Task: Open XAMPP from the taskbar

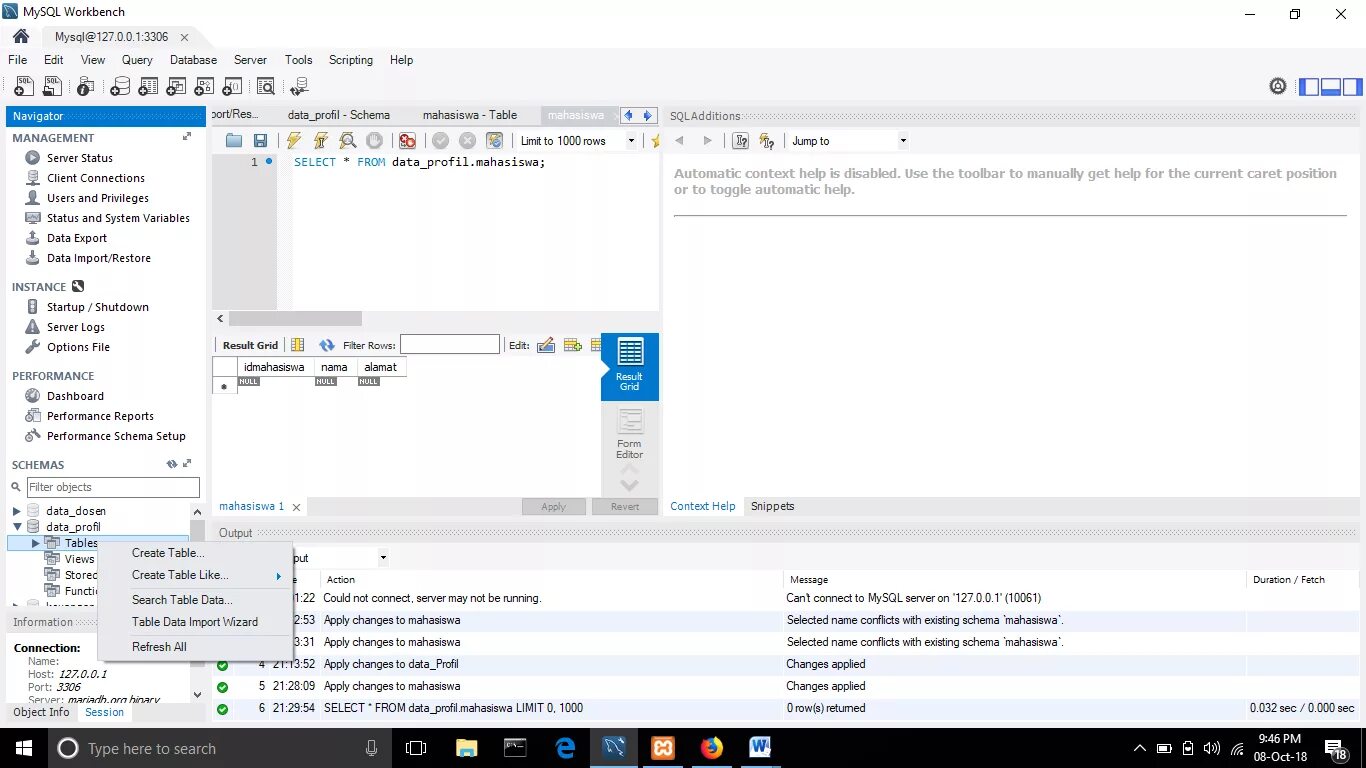Action: coord(662,747)
